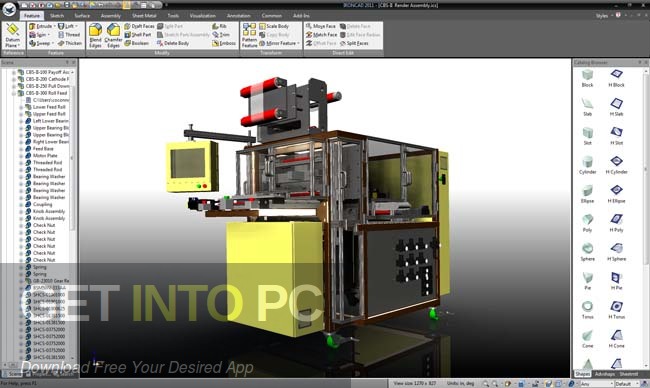Select Feed Base in the scene tree
Screen dimensions: 650x388
(43, 148)
